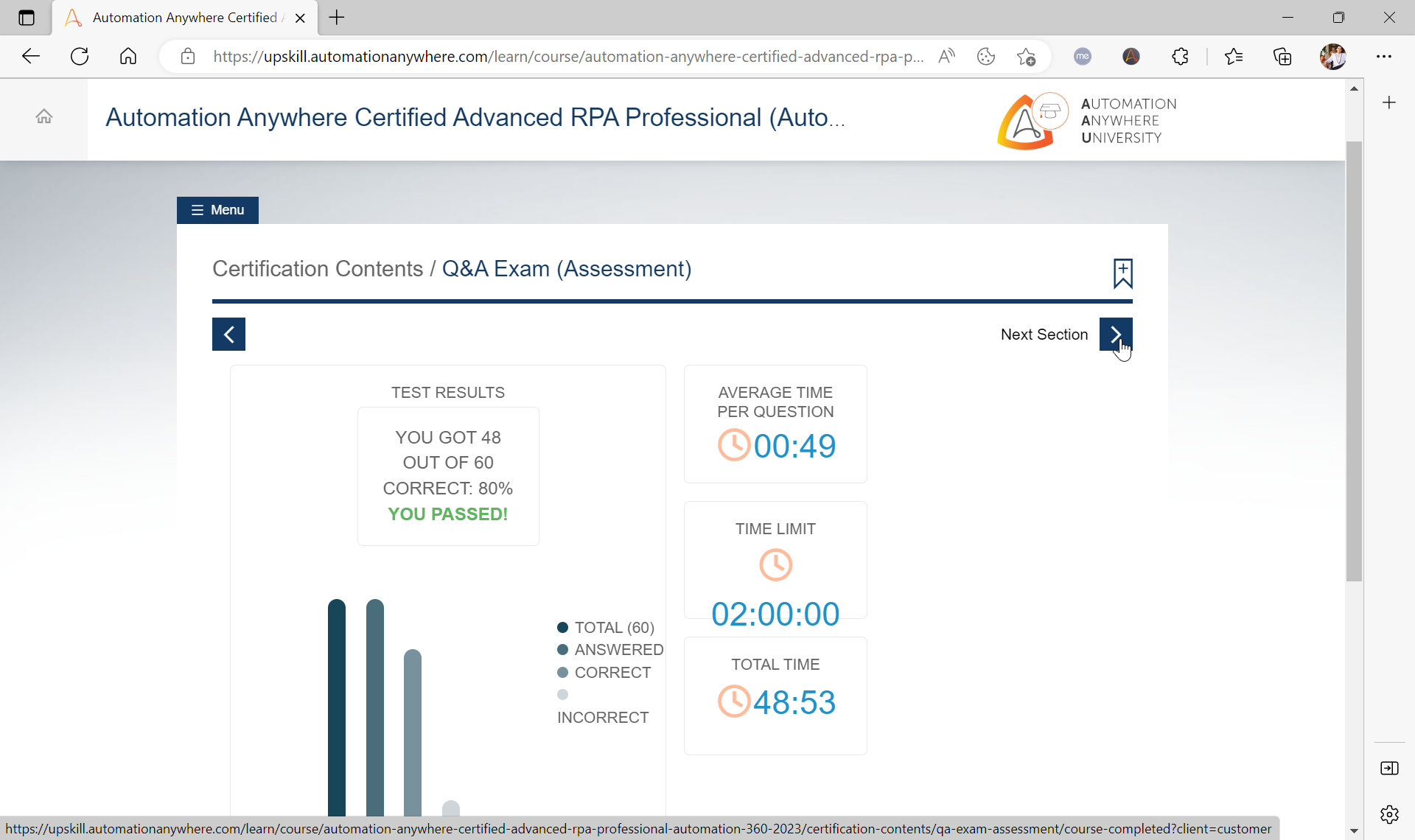This screenshot has height=840, width=1415.
Task: Click the INCORRECT legend label
Action: point(603,718)
